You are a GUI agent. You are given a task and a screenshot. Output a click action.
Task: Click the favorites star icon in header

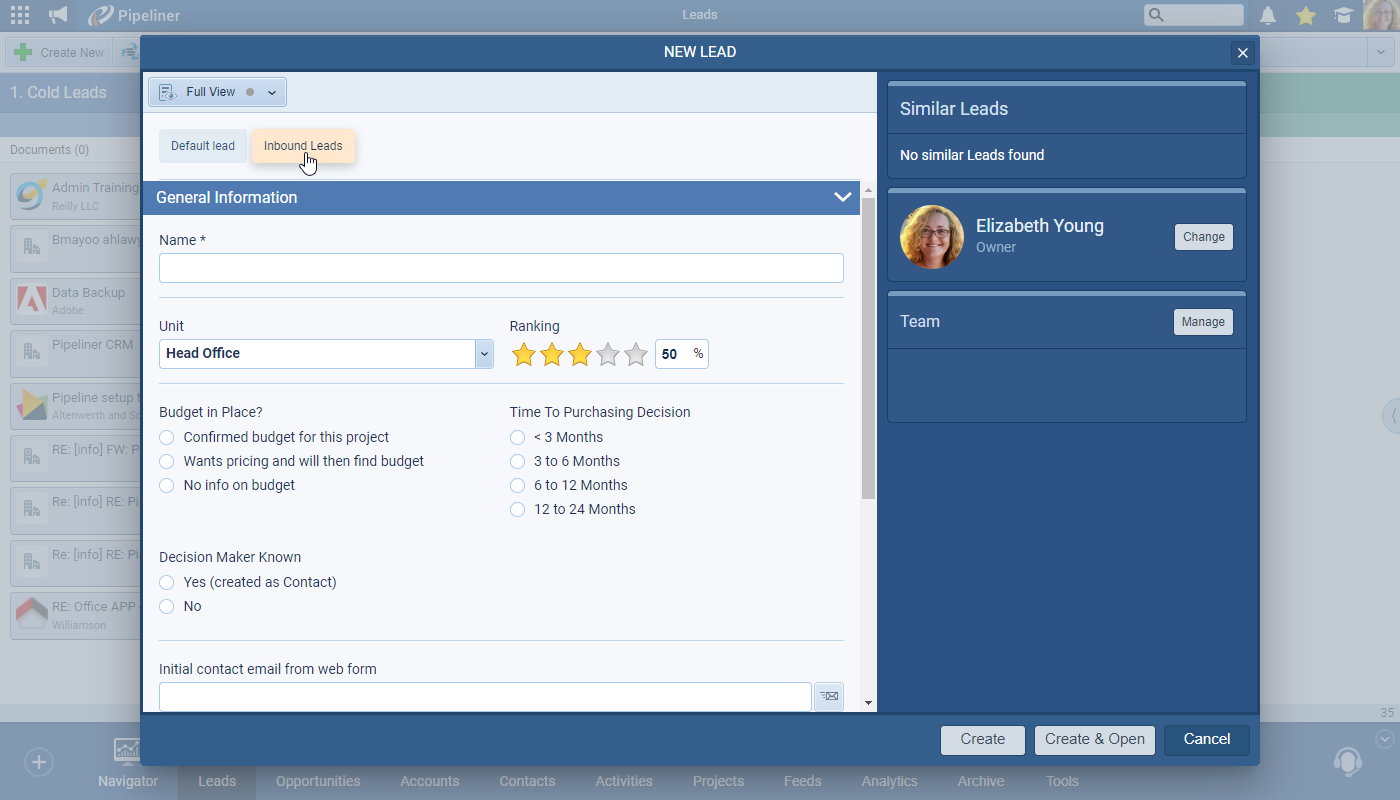click(1305, 15)
